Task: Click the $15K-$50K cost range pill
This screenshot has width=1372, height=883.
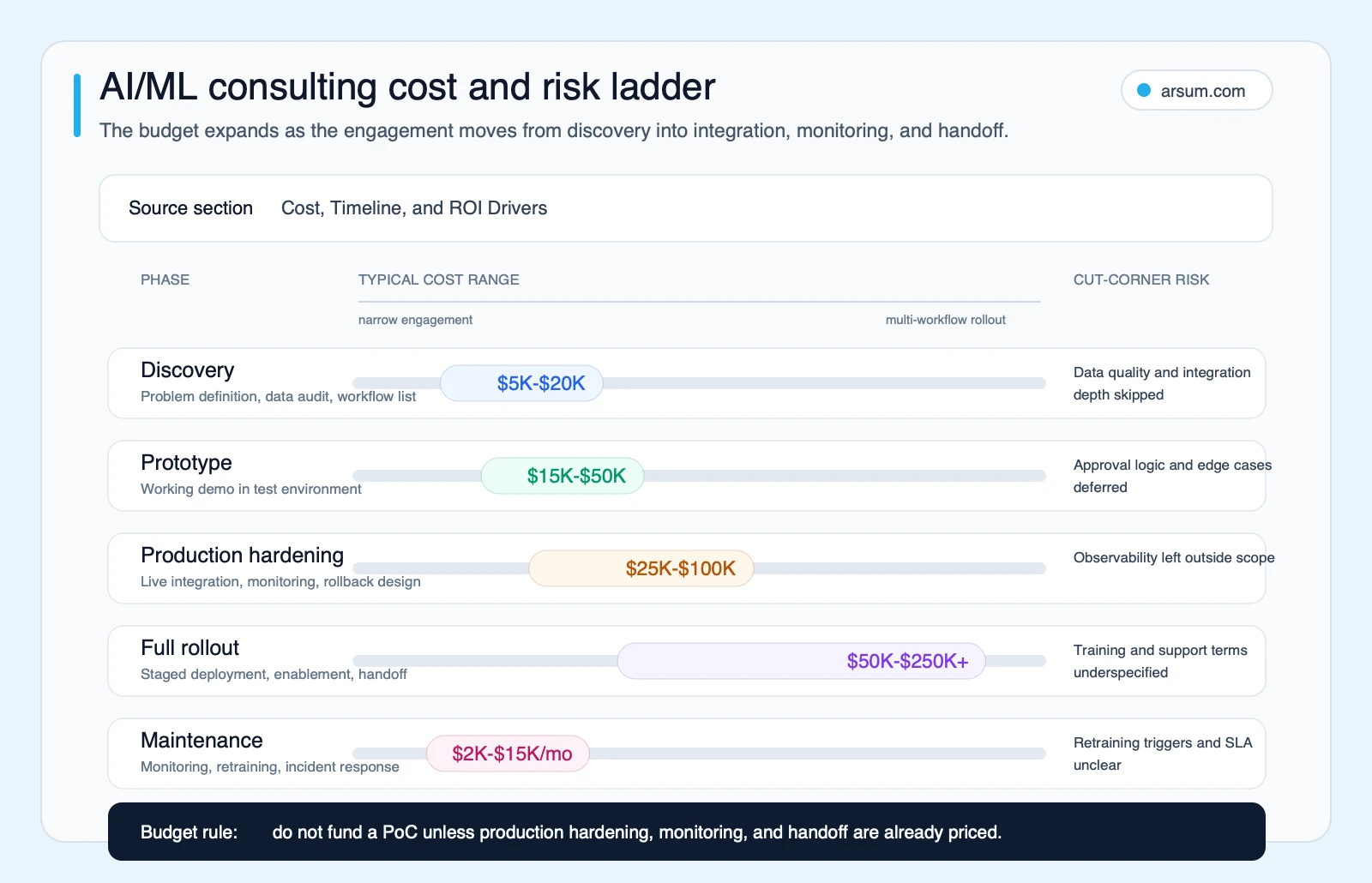Action: click(x=563, y=476)
